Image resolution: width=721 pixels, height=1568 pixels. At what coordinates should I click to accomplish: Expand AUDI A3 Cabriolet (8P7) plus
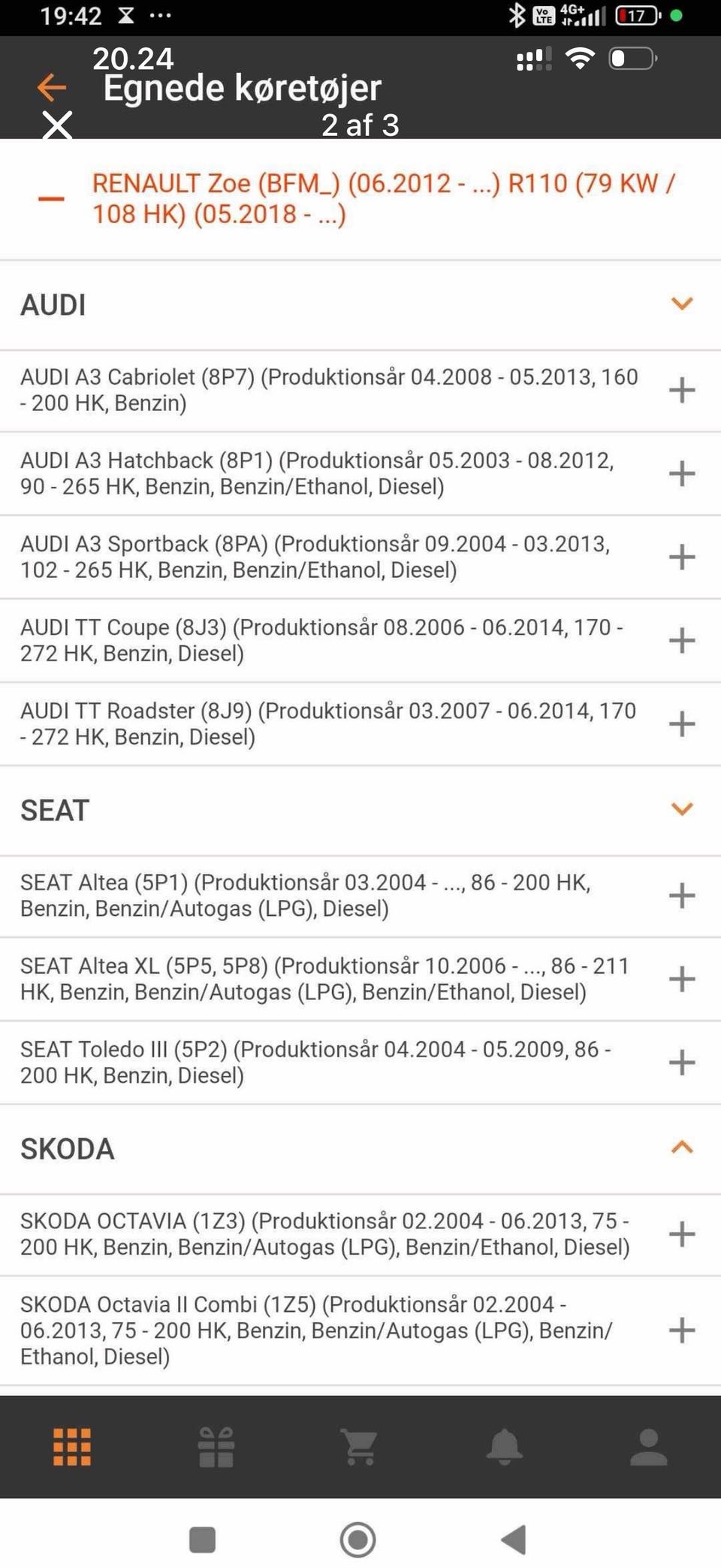click(x=681, y=390)
